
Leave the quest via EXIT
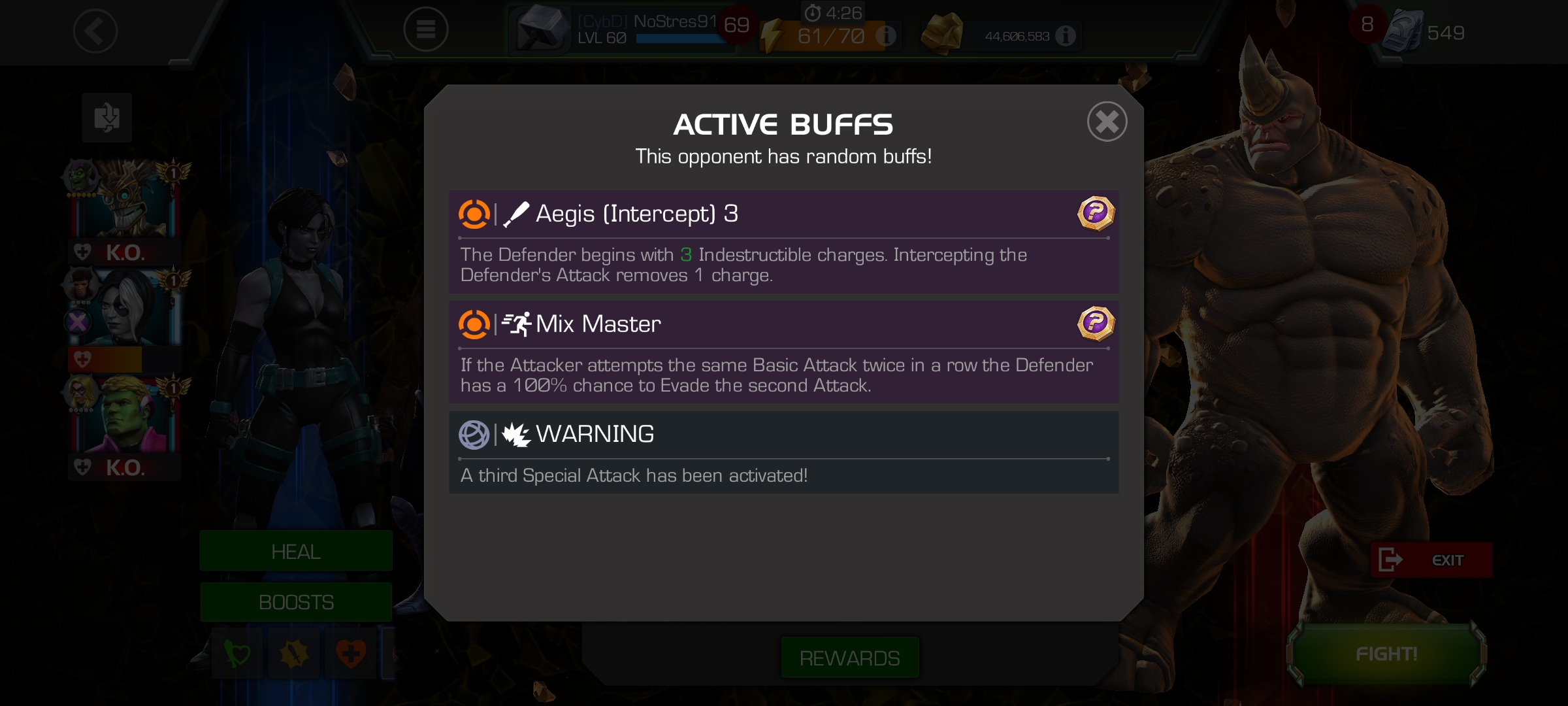1431,560
